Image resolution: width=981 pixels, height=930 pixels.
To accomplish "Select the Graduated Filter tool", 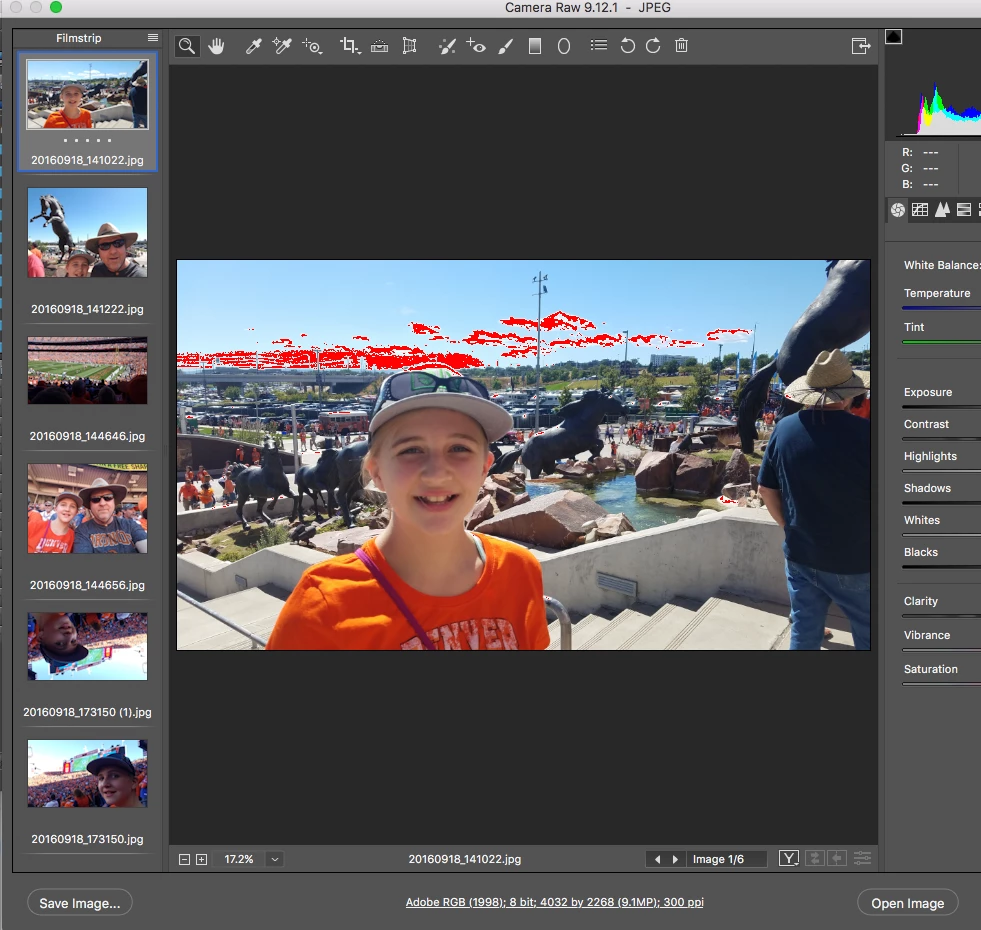I will 535,46.
